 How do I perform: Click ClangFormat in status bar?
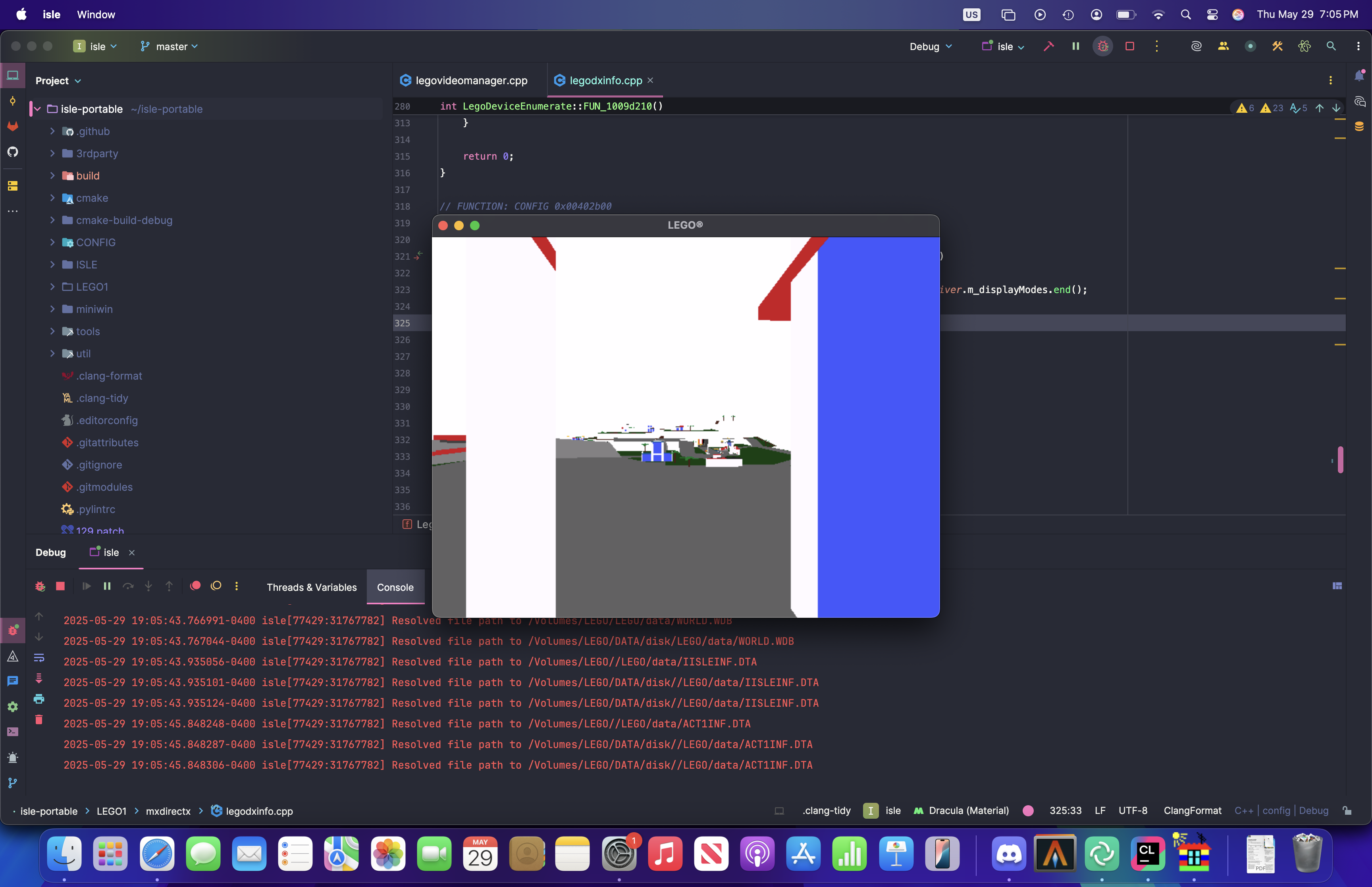click(x=1193, y=810)
